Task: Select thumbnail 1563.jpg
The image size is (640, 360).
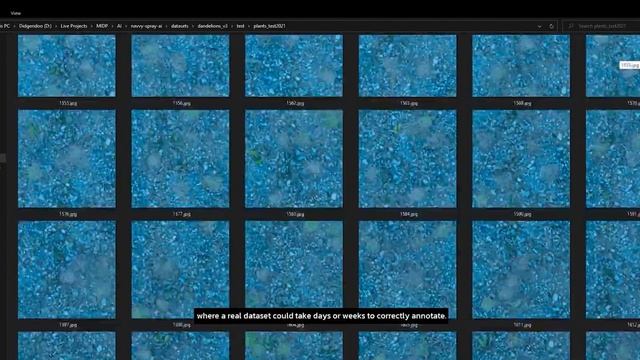Action: tap(407, 66)
